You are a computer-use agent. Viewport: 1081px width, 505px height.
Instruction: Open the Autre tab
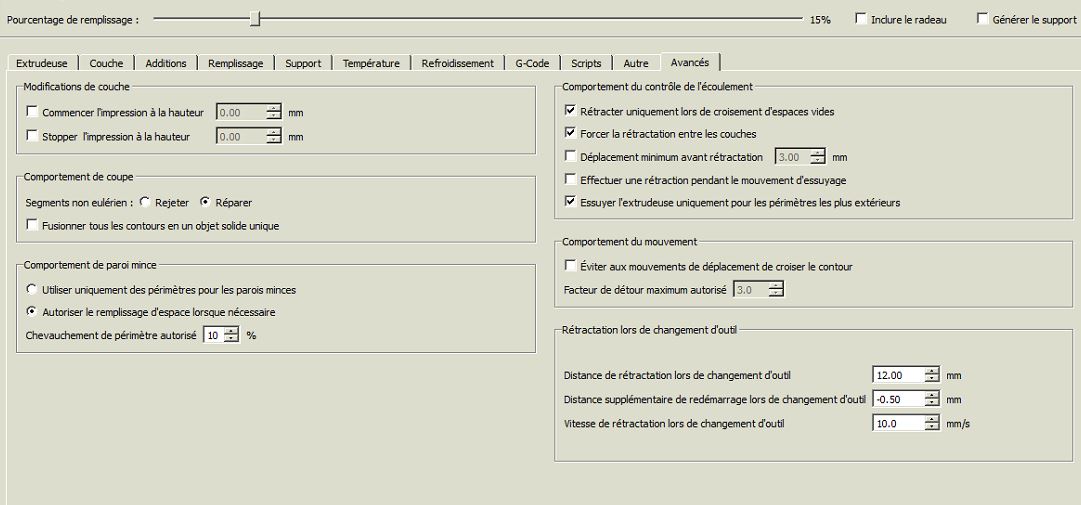pos(636,63)
